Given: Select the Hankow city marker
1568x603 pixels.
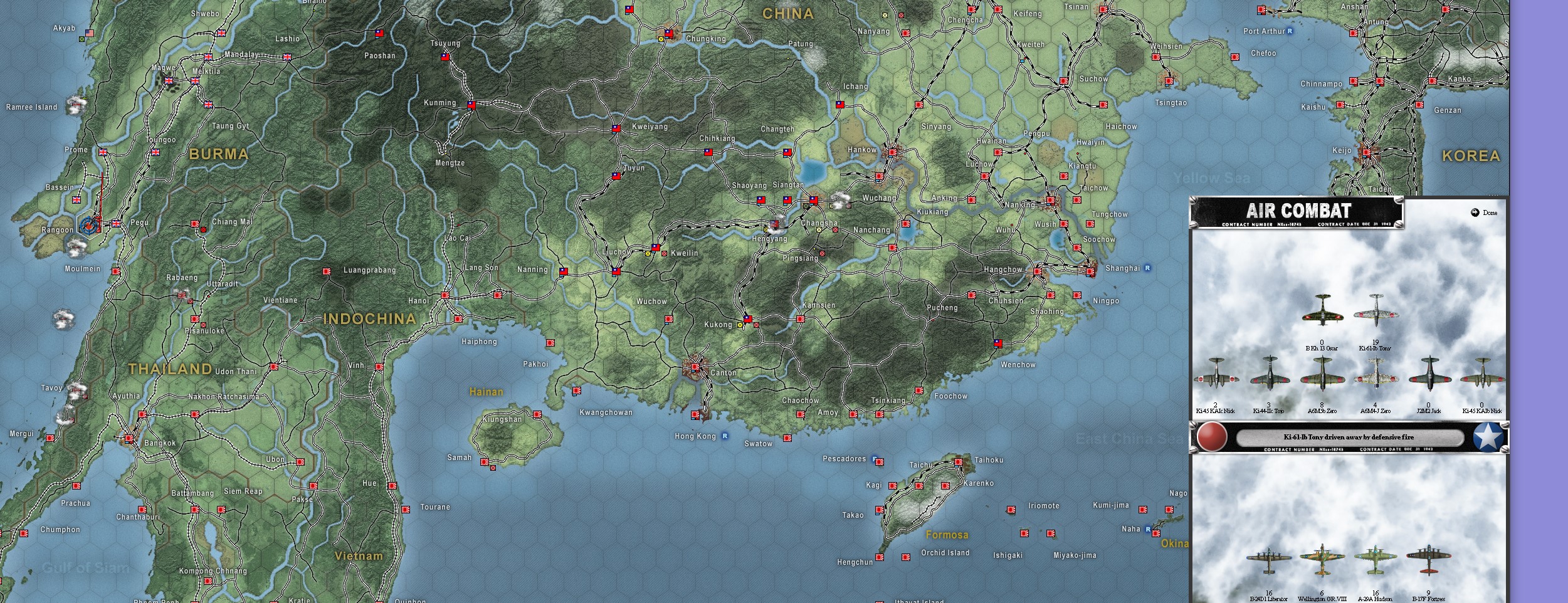Looking at the screenshot, I should (893, 152).
